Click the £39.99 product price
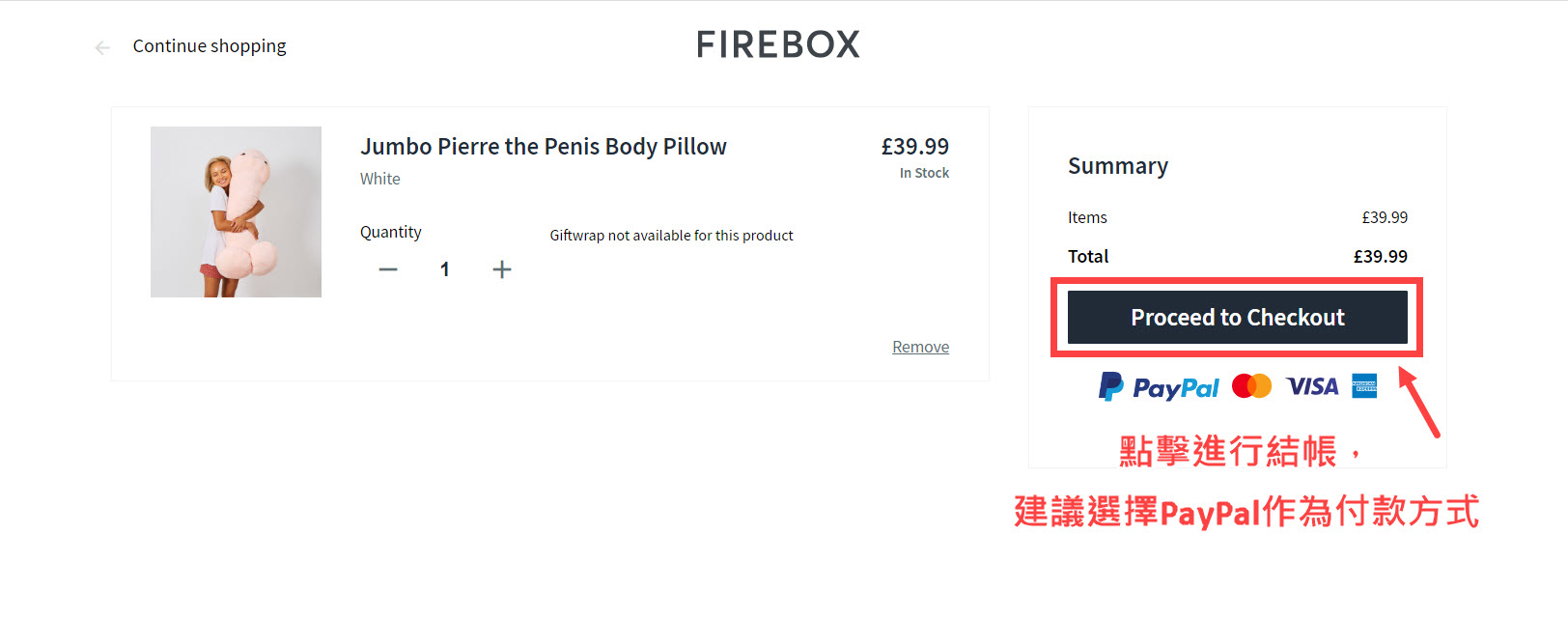The height and width of the screenshot is (619, 1568). [x=914, y=147]
